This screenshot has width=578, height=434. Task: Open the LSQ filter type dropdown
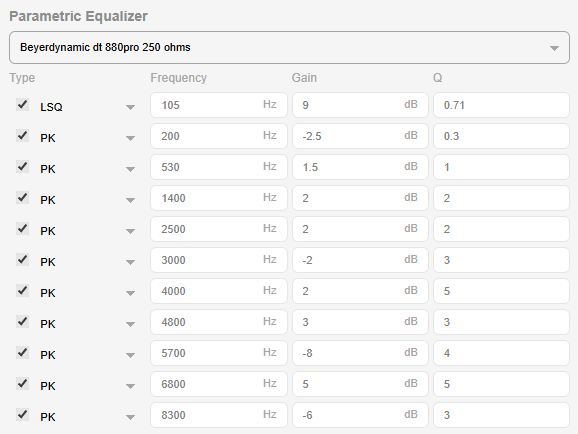pos(87,107)
